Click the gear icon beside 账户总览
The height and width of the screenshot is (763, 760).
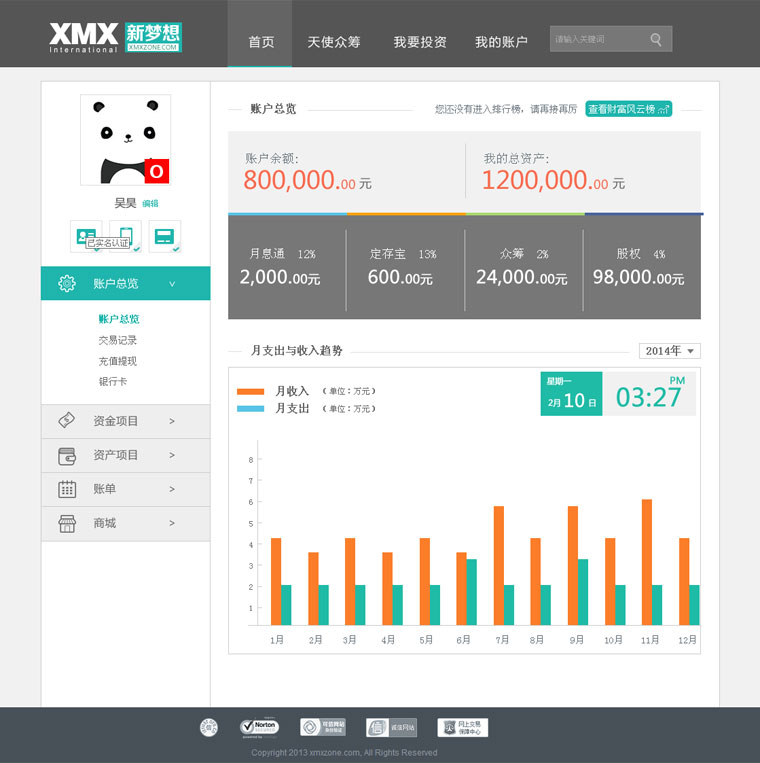[x=67, y=283]
